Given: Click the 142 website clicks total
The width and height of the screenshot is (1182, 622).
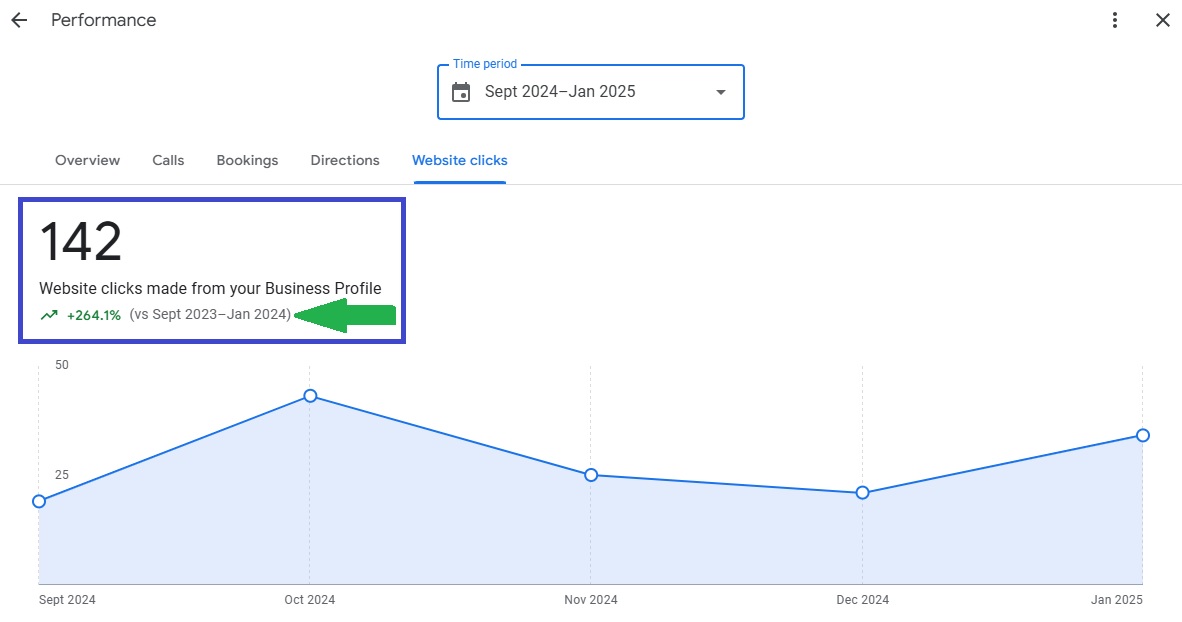Looking at the screenshot, I should tap(81, 242).
